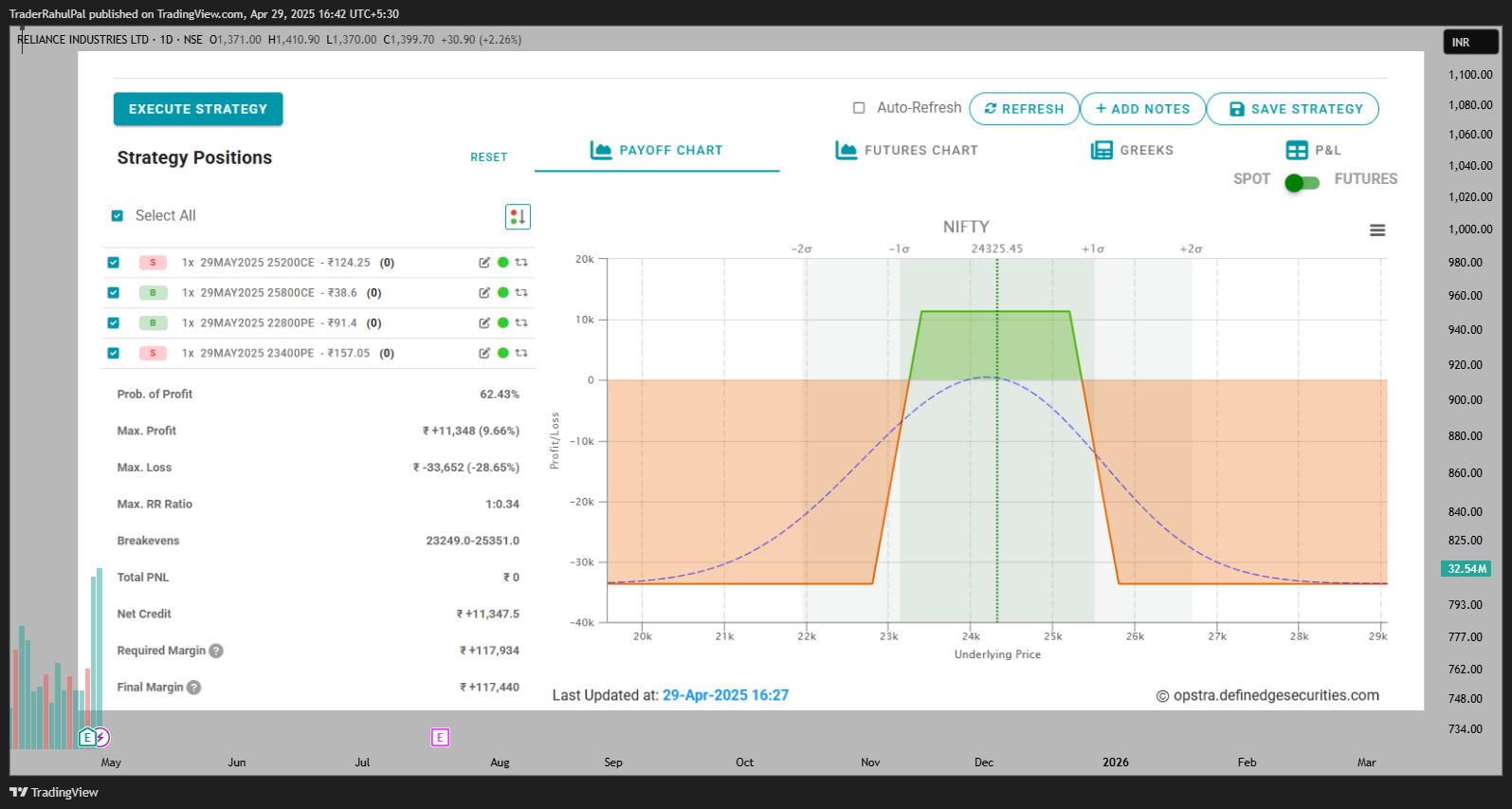Click the S sell badge on 23400PE row
Viewport: 1512px width, 809px height.
click(153, 354)
